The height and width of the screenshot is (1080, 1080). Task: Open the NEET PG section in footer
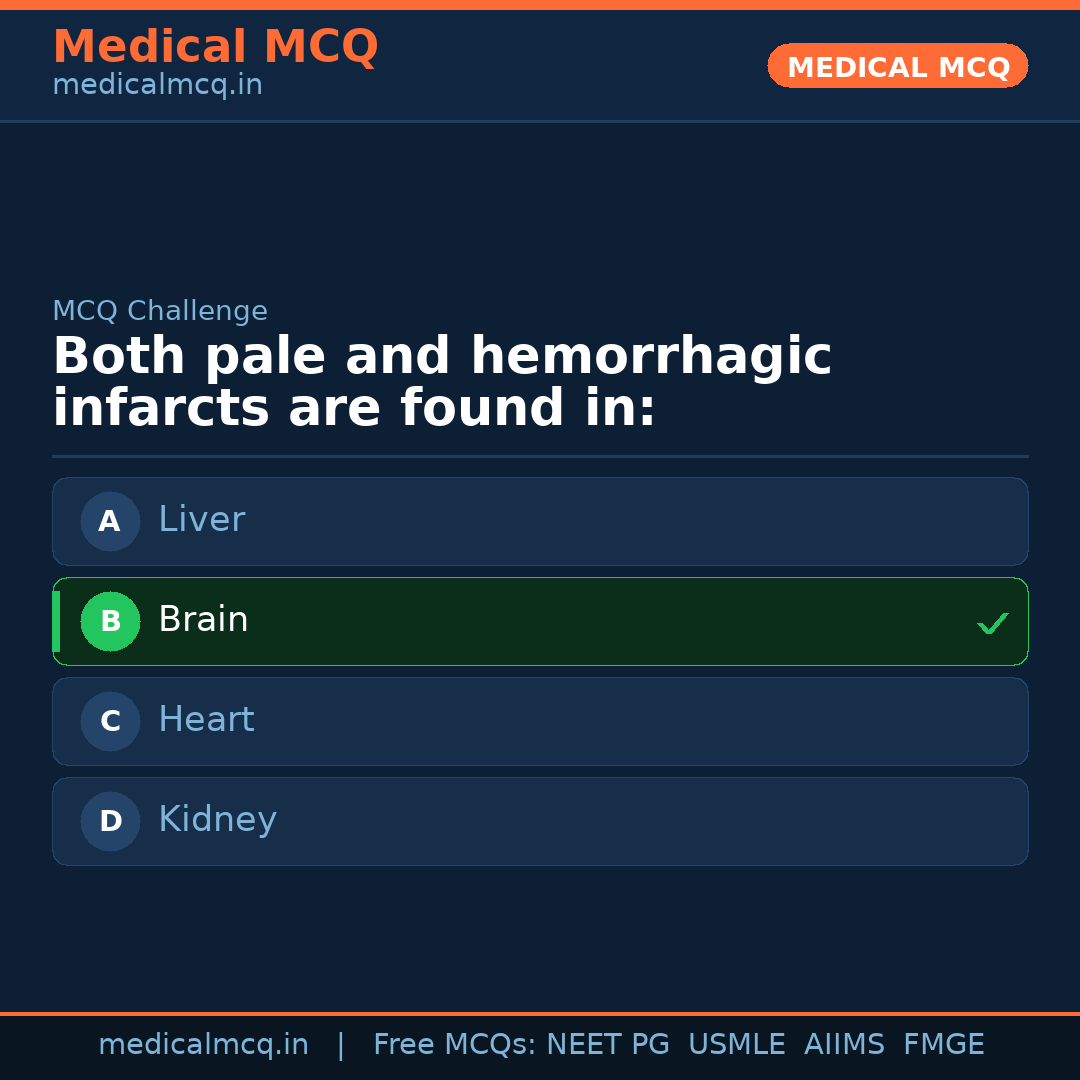(x=607, y=1044)
